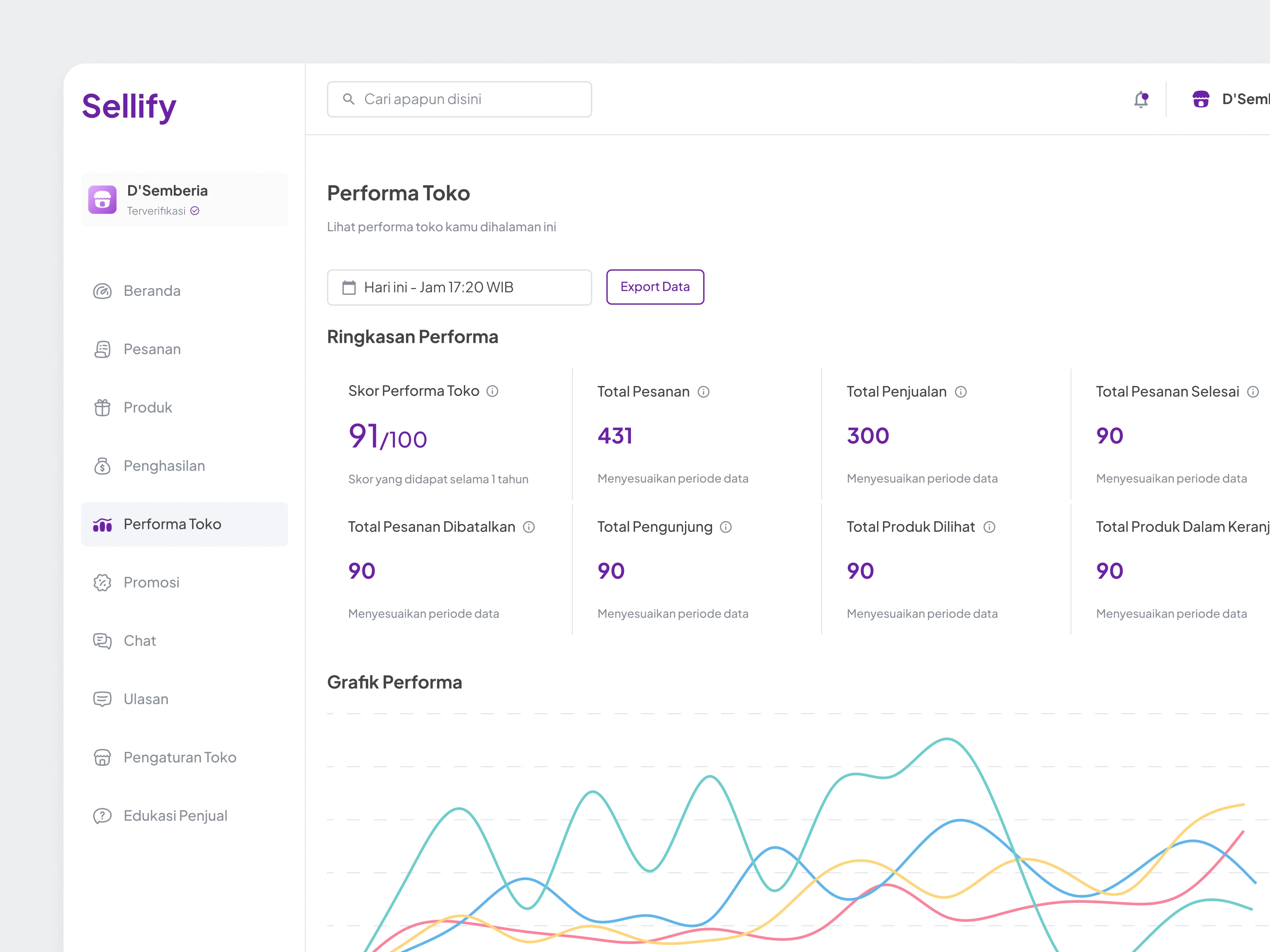Click the search magnifier icon
The image size is (1270, 952).
(348, 99)
